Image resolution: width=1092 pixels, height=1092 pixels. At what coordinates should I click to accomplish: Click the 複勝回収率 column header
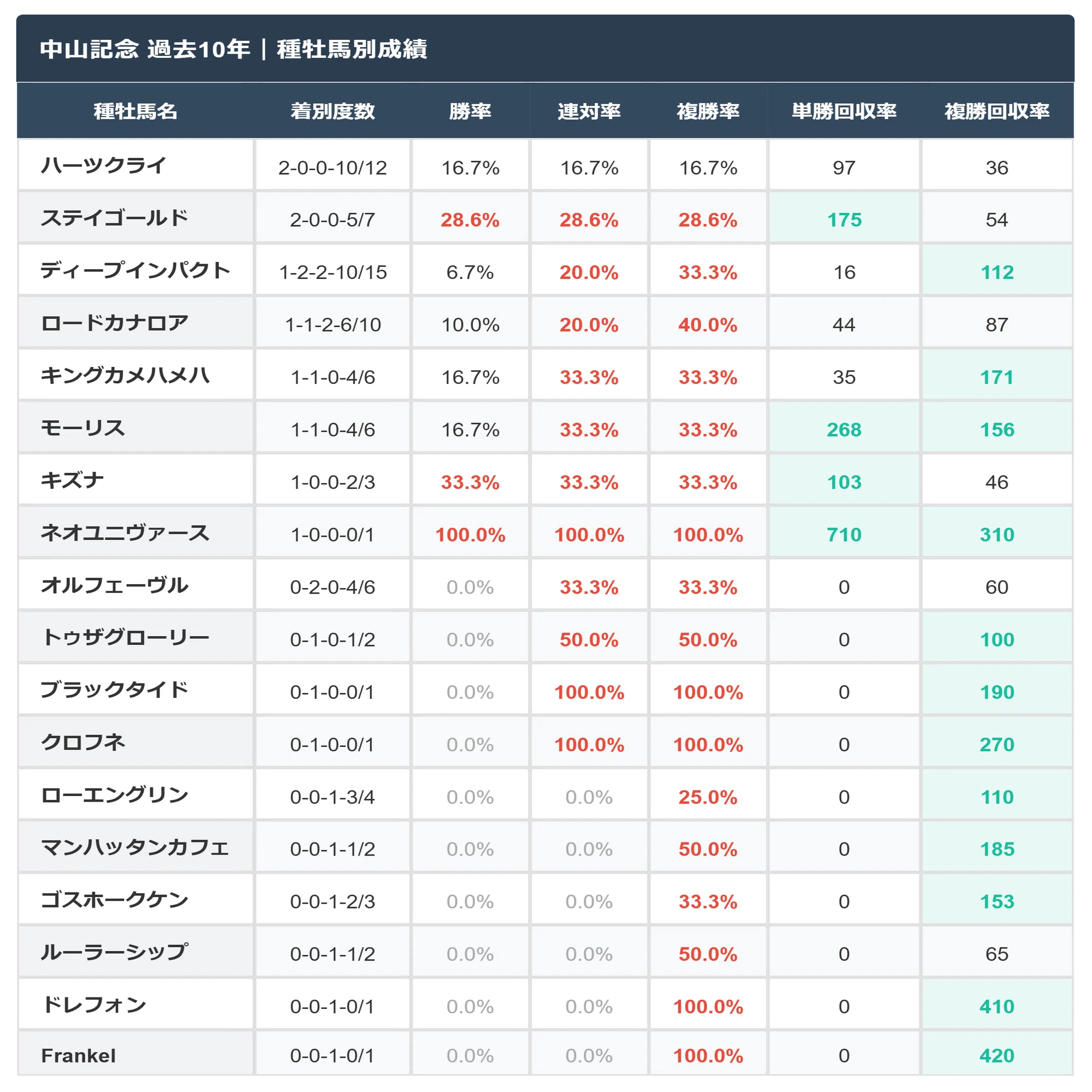(998, 111)
